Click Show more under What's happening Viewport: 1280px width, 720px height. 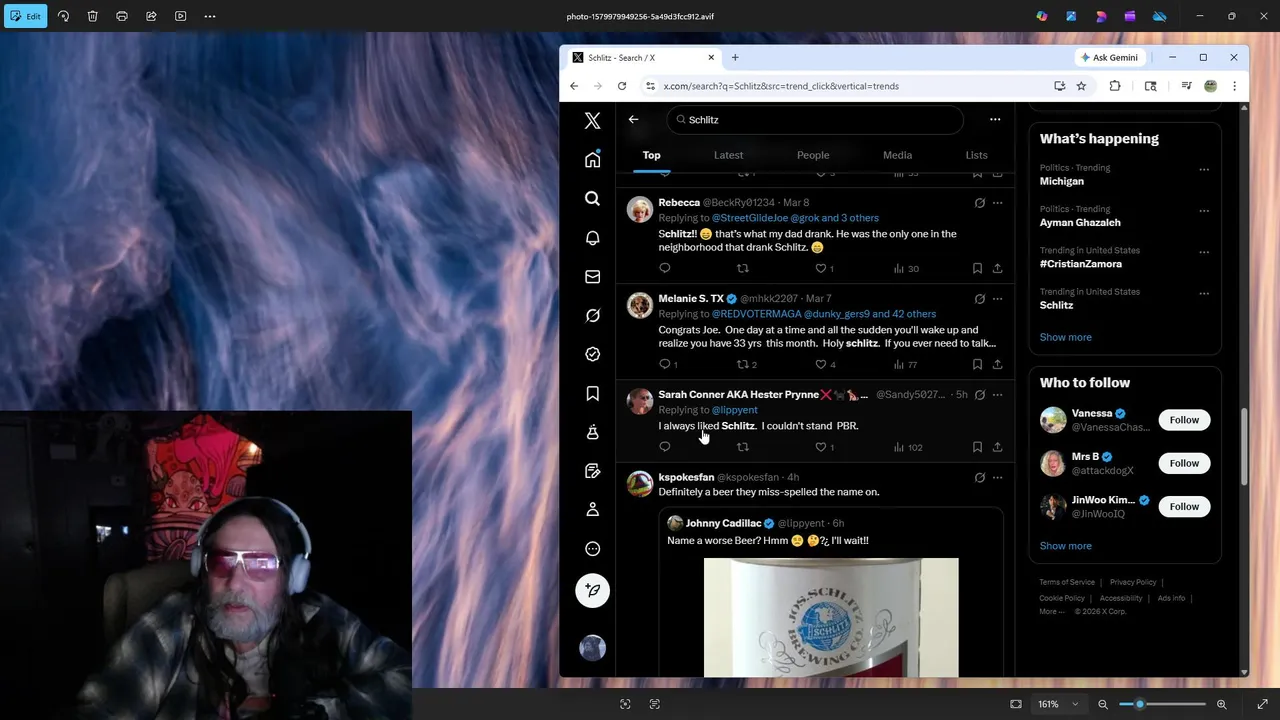coord(1065,337)
